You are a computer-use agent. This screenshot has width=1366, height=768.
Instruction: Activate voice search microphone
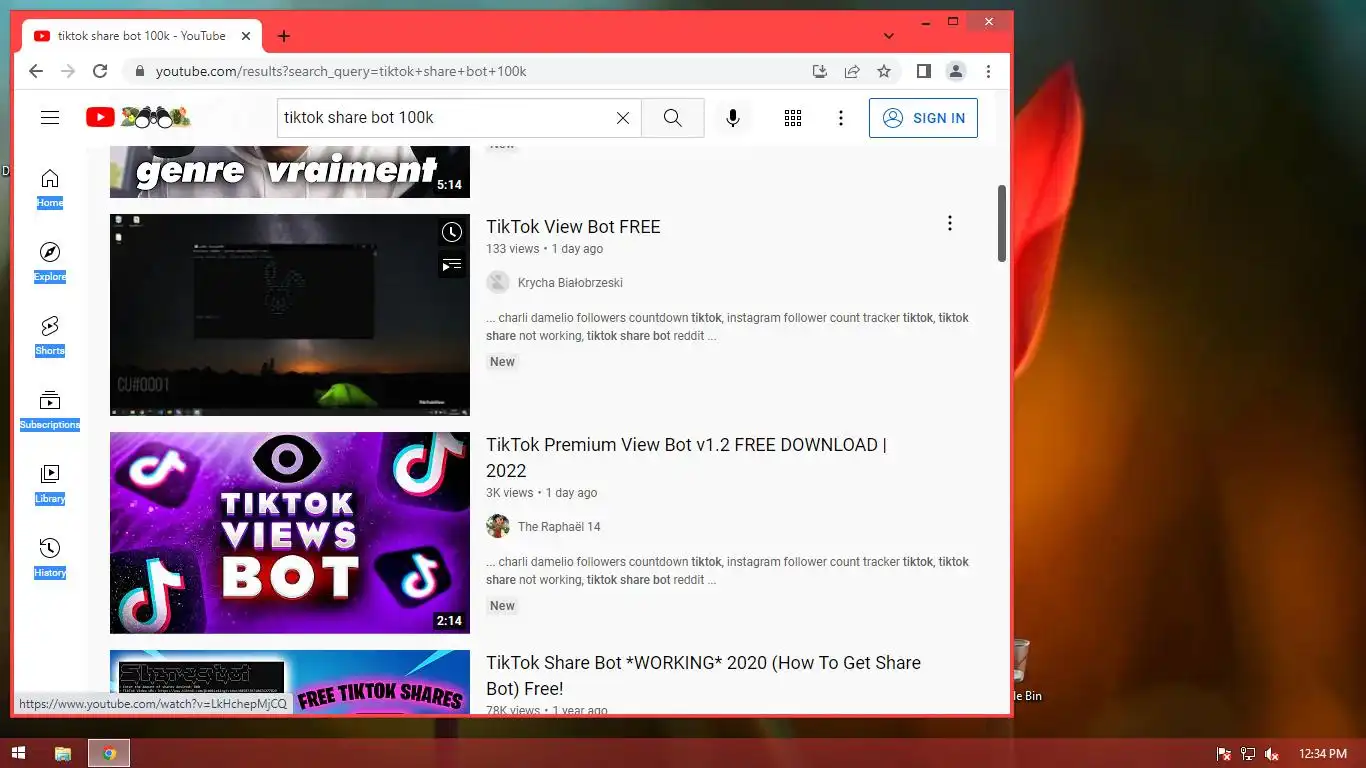pyautogui.click(x=733, y=118)
